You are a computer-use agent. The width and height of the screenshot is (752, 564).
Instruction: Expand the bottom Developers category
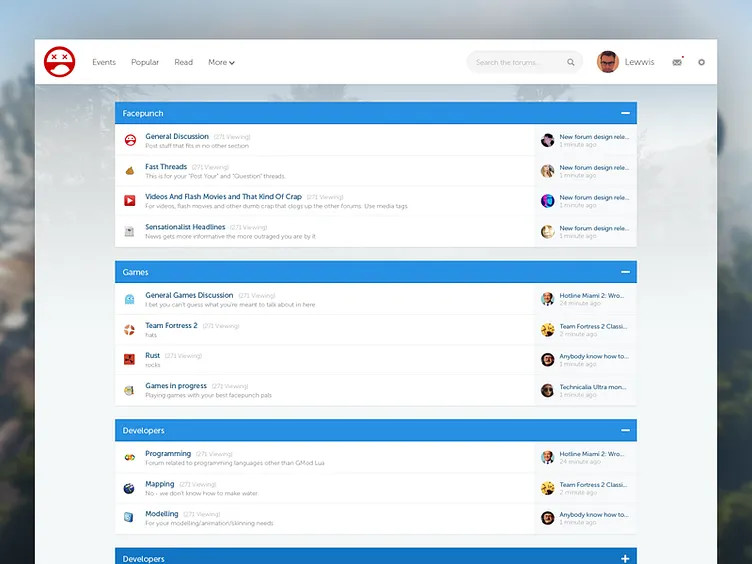point(625,559)
